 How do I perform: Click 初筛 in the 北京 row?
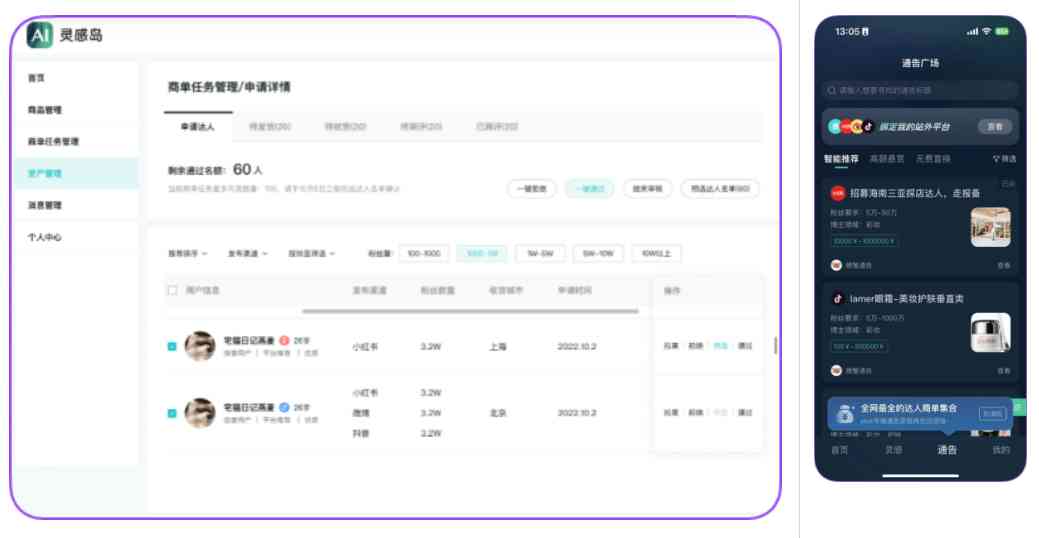[695, 413]
